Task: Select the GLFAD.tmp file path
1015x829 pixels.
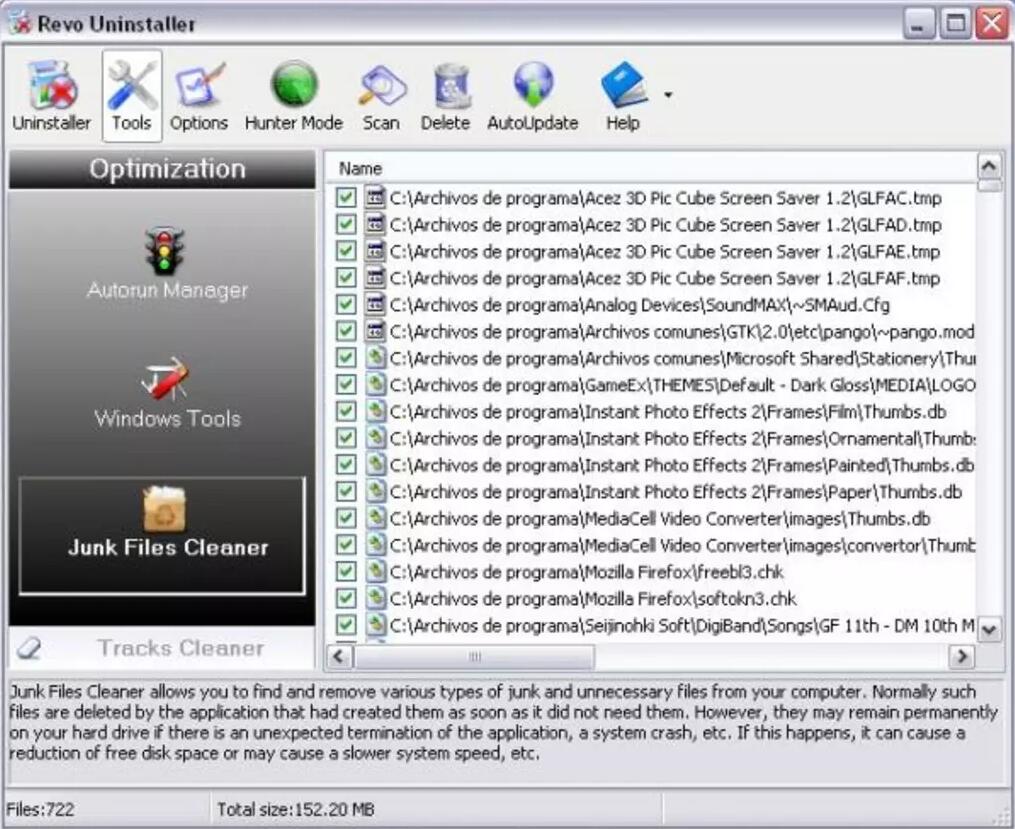Action: point(665,225)
